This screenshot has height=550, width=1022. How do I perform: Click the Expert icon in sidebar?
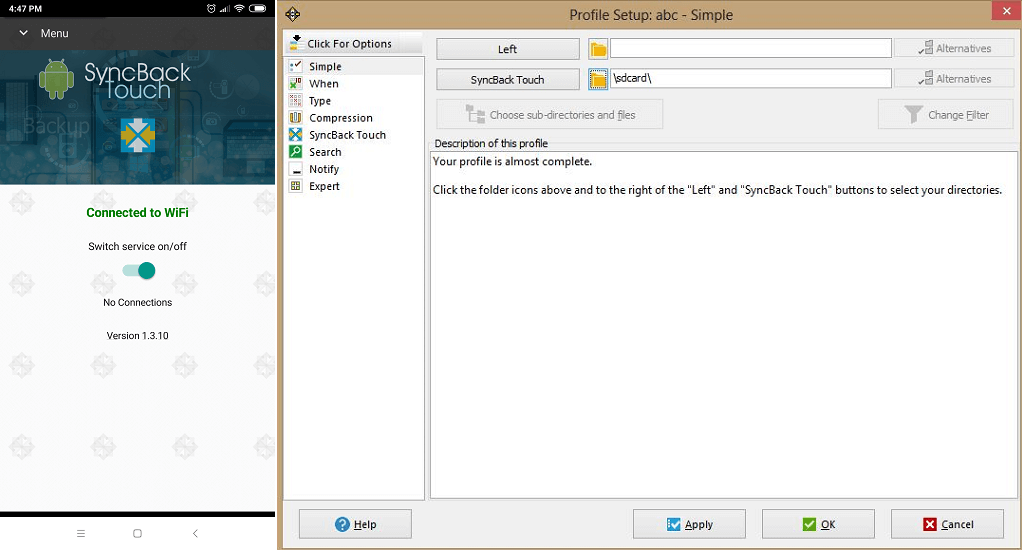tap(296, 186)
